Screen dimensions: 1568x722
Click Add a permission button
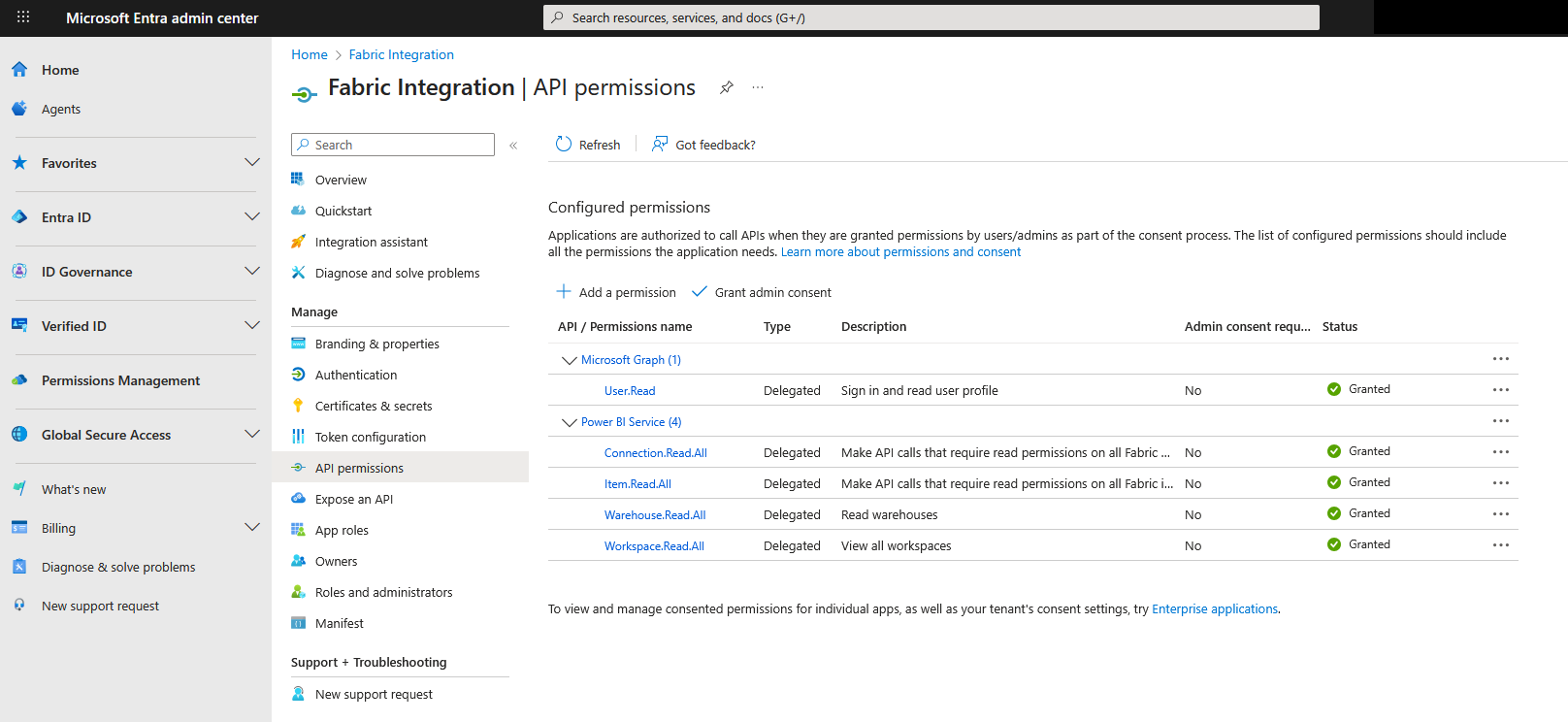click(616, 292)
